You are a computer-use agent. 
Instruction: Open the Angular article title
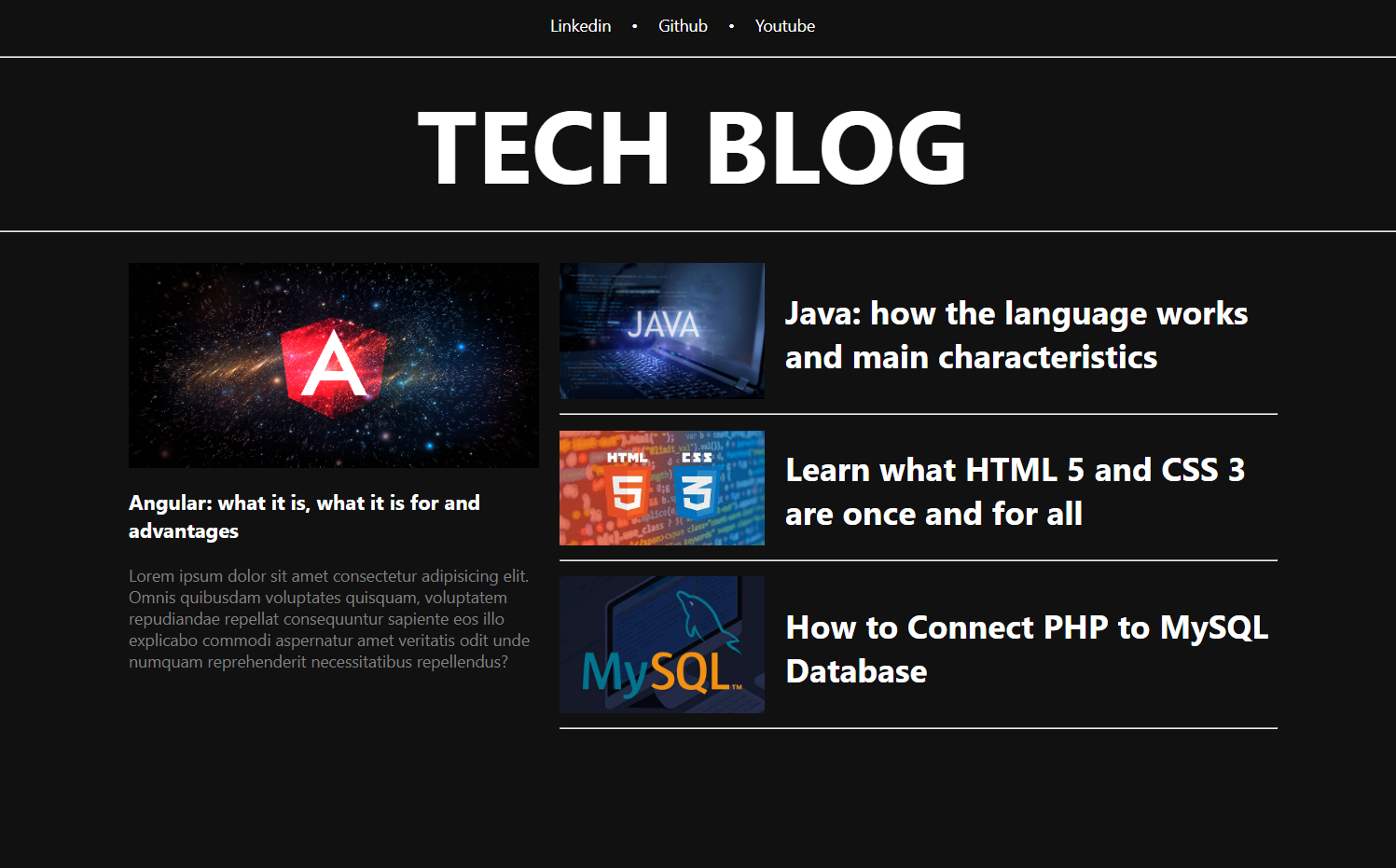pyautogui.click(x=304, y=517)
